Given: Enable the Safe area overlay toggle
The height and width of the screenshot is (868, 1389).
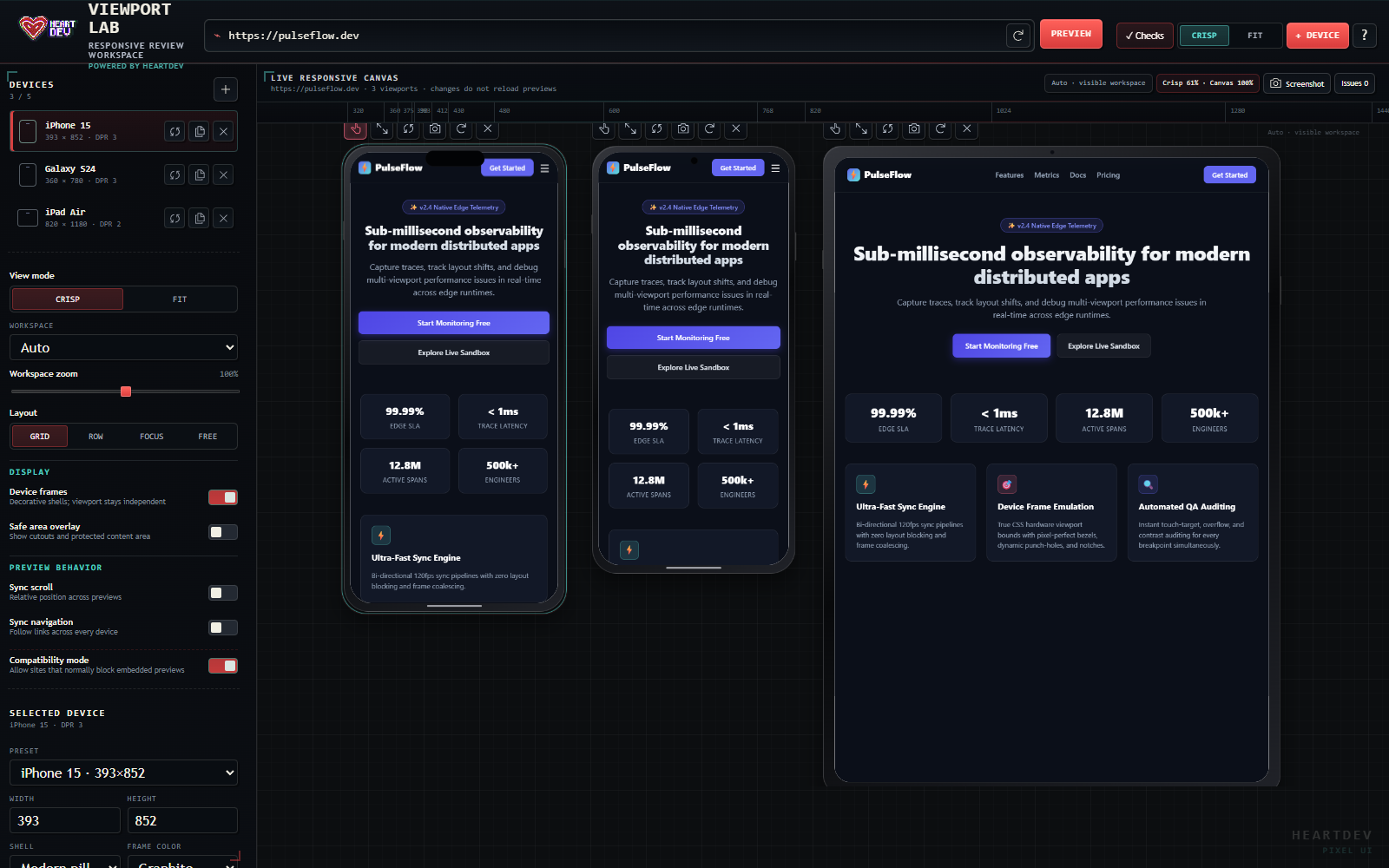Looking at the screenshot, I should [223, 532].
